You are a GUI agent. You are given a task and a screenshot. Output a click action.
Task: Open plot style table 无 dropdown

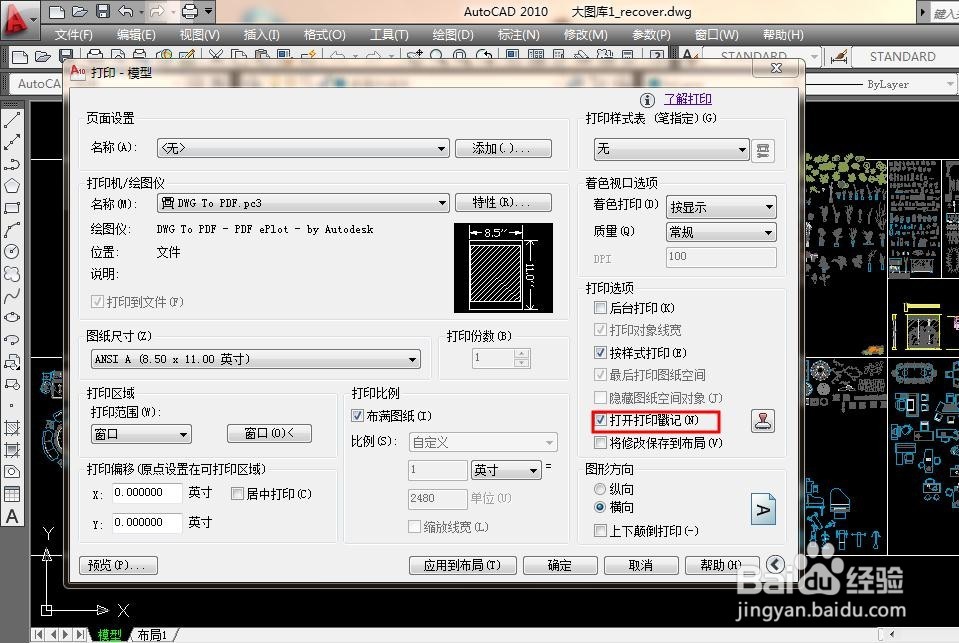[x=672, y=149]
